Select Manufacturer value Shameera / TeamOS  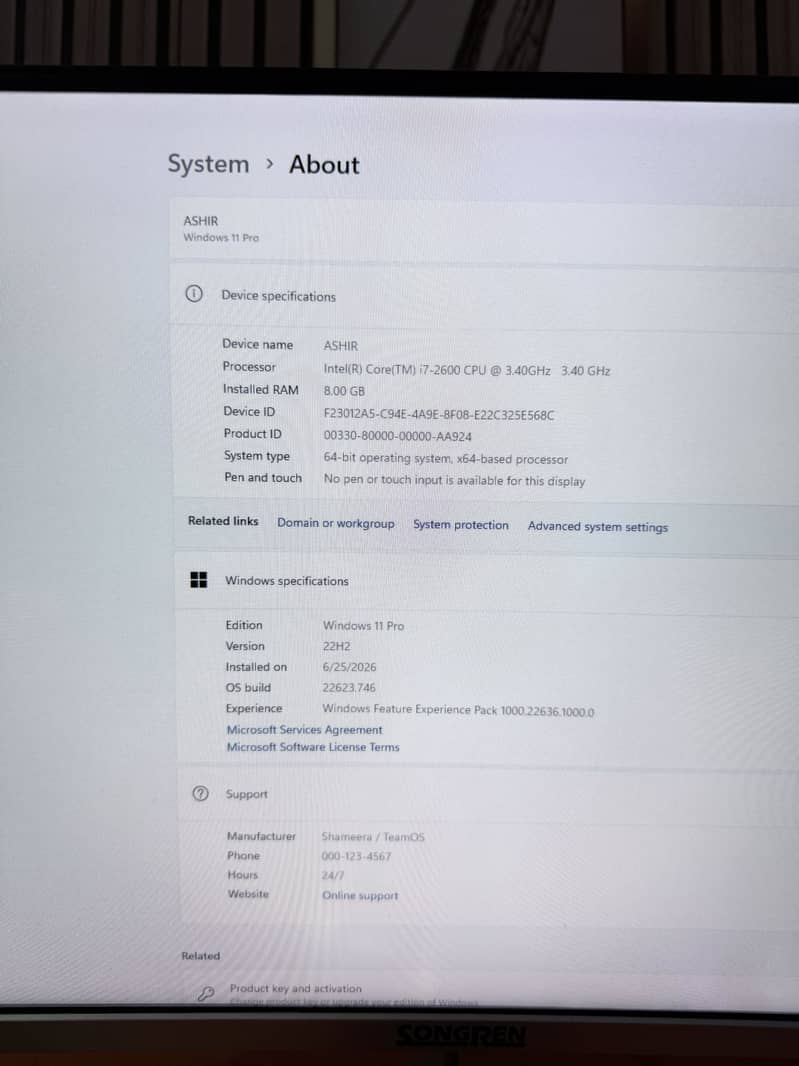pyautogui.click(x=373, y=837)
